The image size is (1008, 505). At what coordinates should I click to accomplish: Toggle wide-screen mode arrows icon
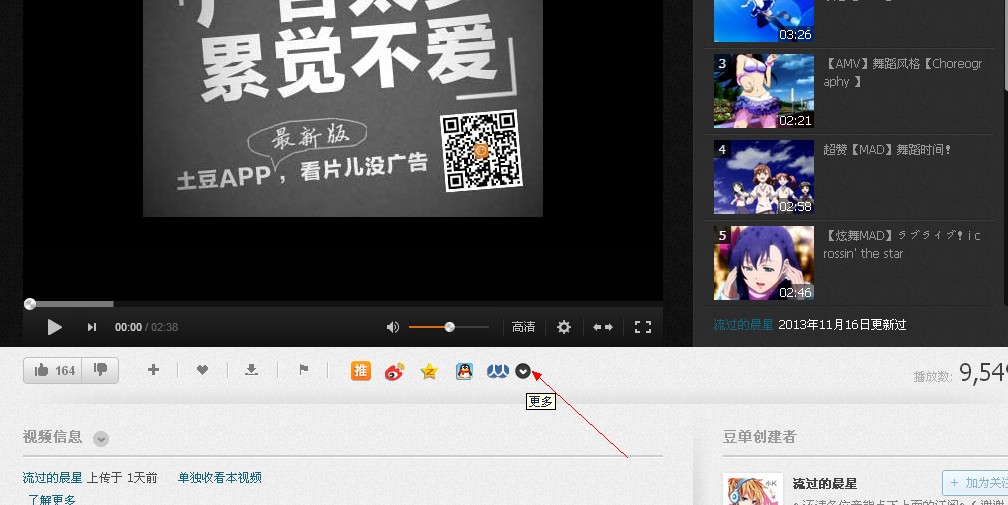pyautogui.click(x=602, y=327)
